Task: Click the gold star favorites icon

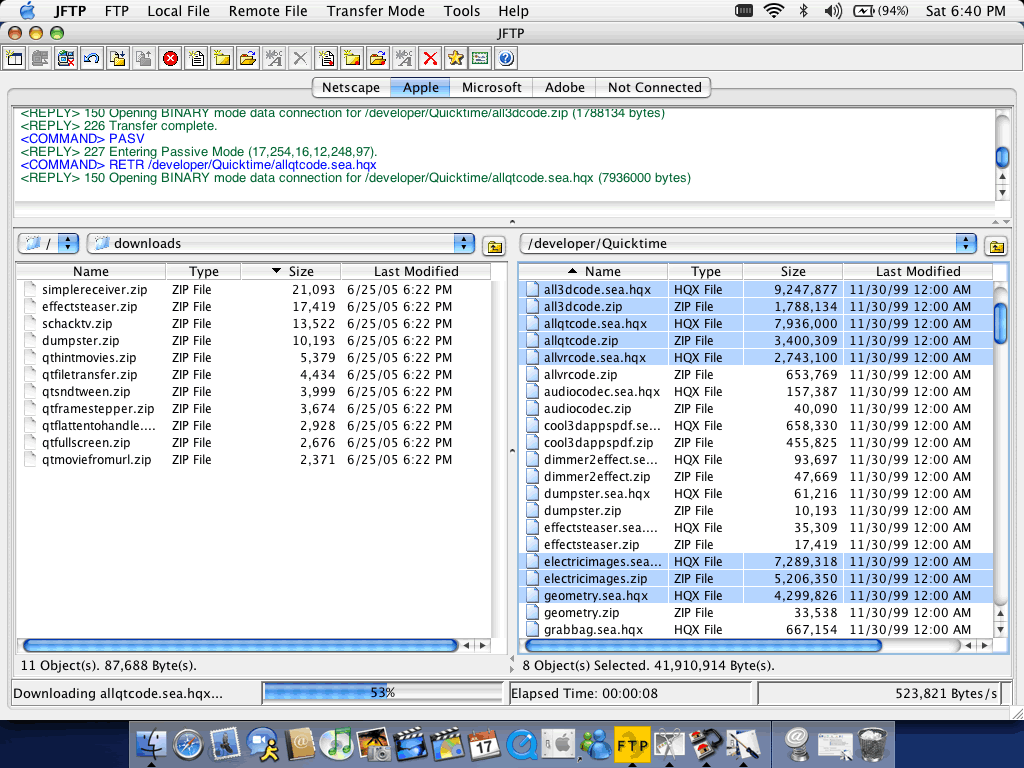Action: [x=456, y=59]
